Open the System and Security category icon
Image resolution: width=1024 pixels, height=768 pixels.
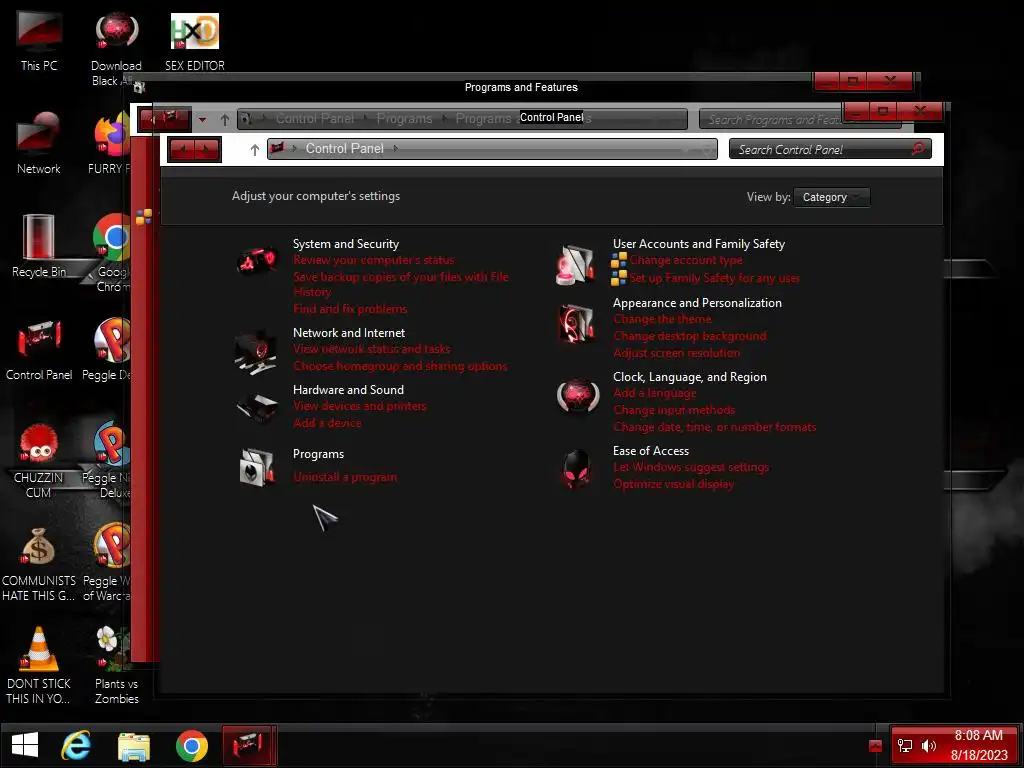pyautogui.click(x=257, y=262)
